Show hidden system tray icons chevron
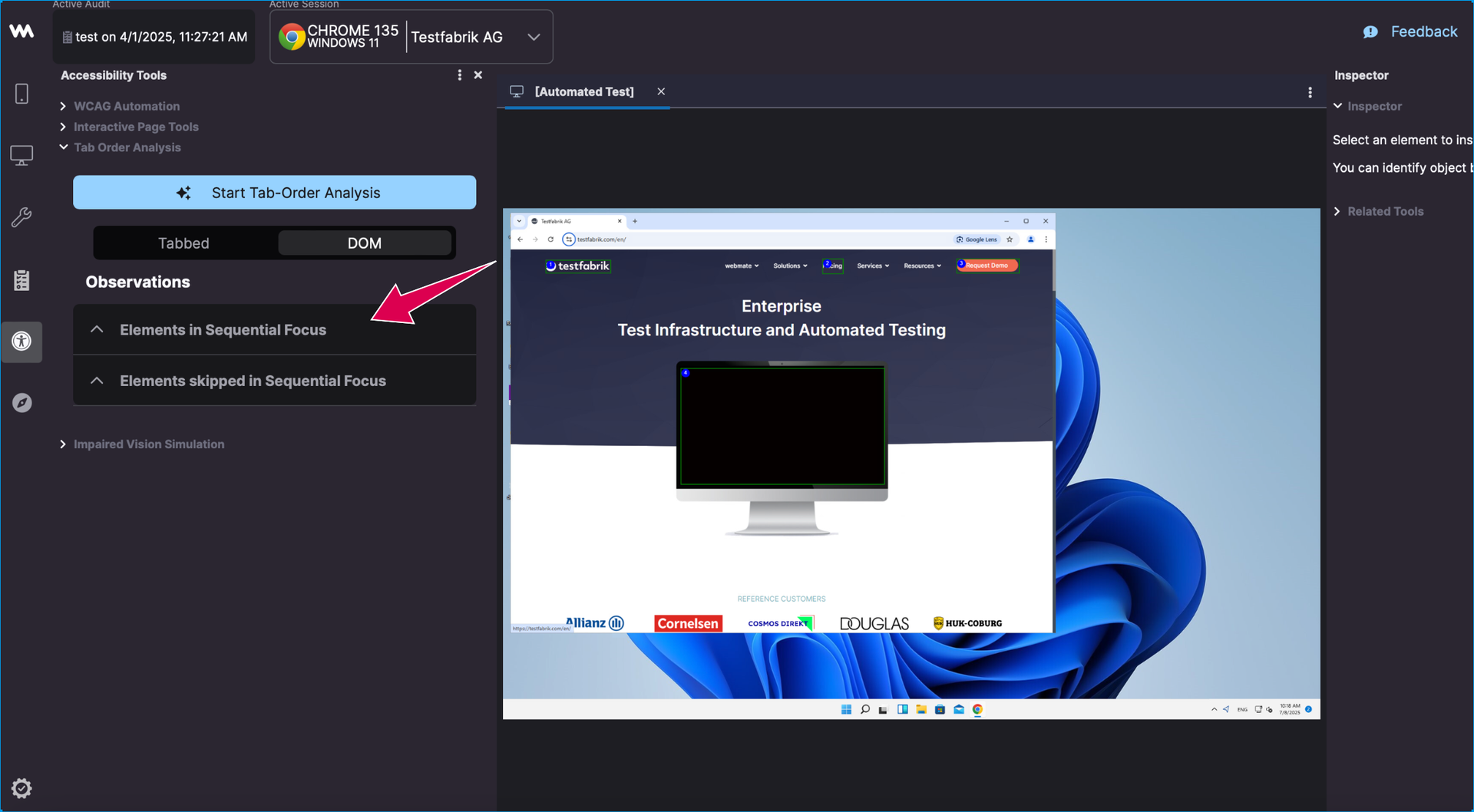Viewport: 1474px width, 812px height. pyautogui.click(x=1214, y=709)
